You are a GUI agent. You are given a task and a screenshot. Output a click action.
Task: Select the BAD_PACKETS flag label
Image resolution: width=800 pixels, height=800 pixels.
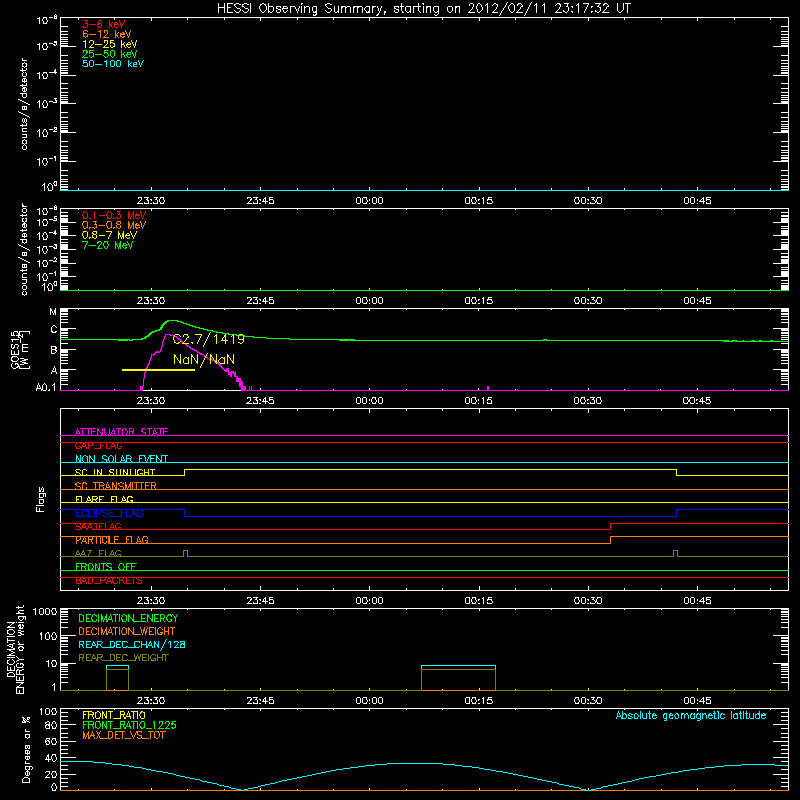pos(109,581)
